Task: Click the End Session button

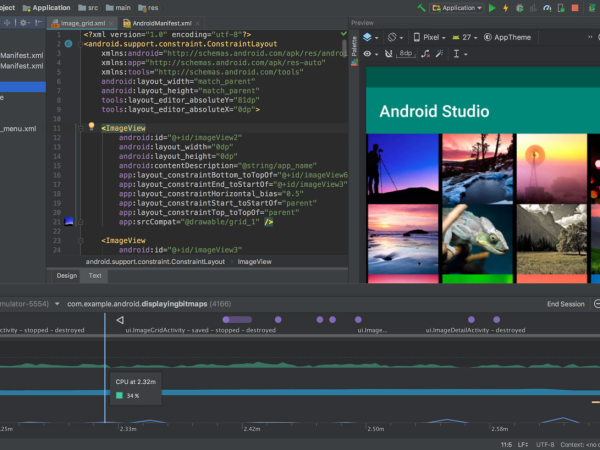Action: click(x=565, y=304)
